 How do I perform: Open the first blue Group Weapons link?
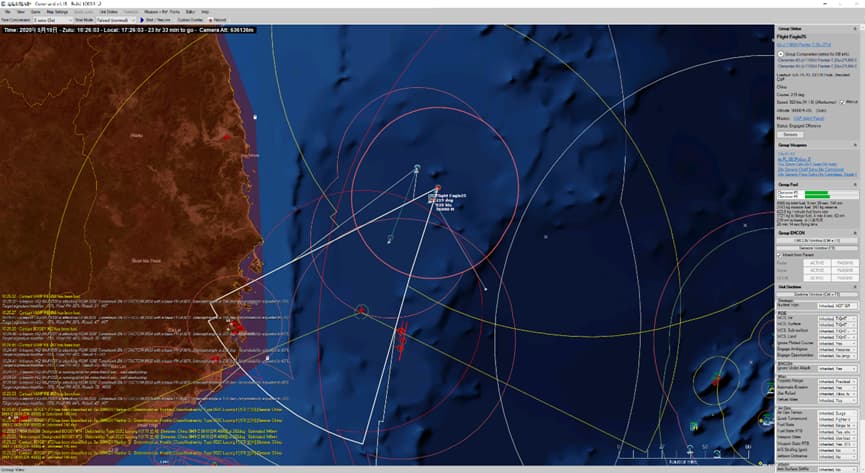click(x=786, y=154)
